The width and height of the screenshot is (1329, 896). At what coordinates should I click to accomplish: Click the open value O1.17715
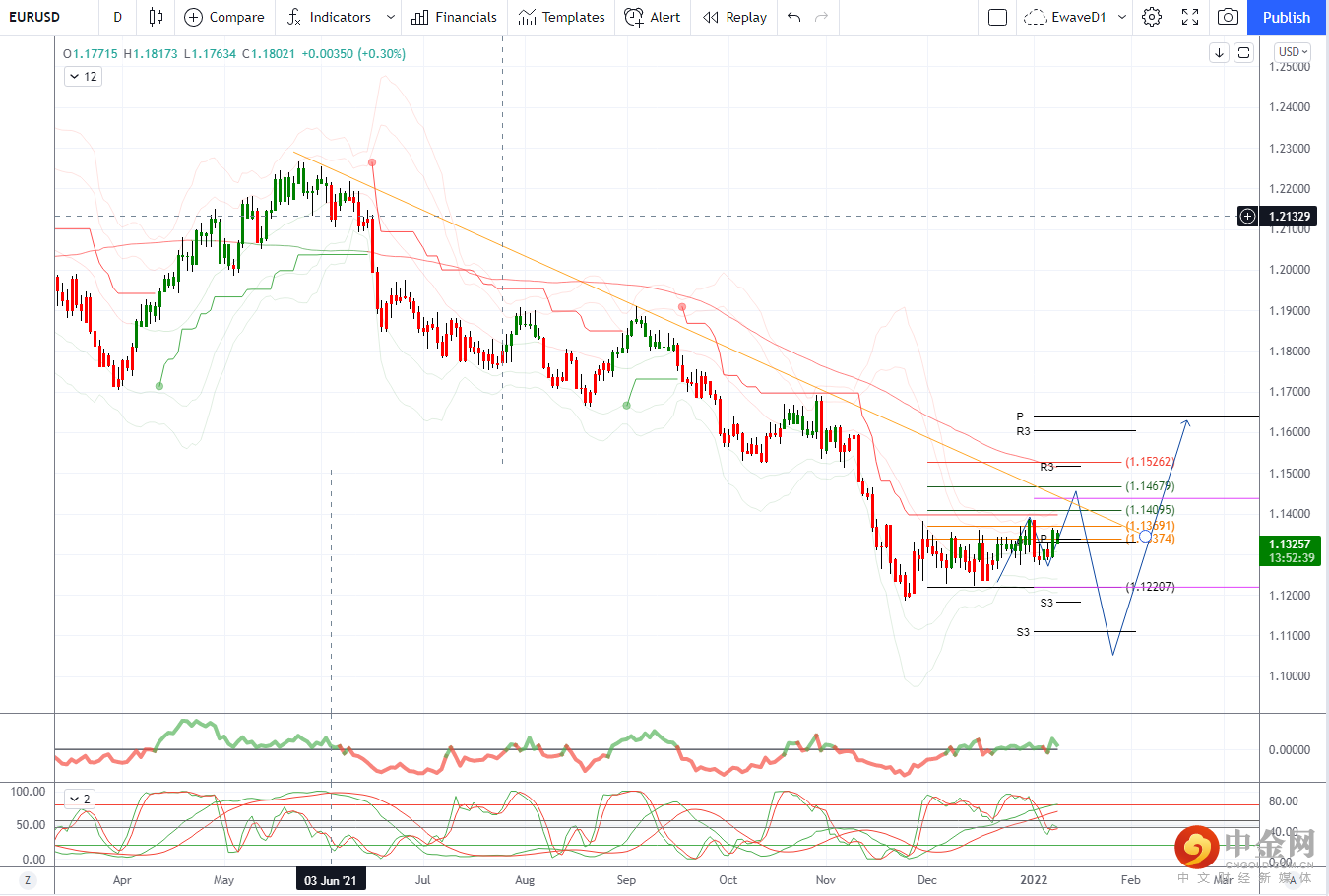point(91,54)
